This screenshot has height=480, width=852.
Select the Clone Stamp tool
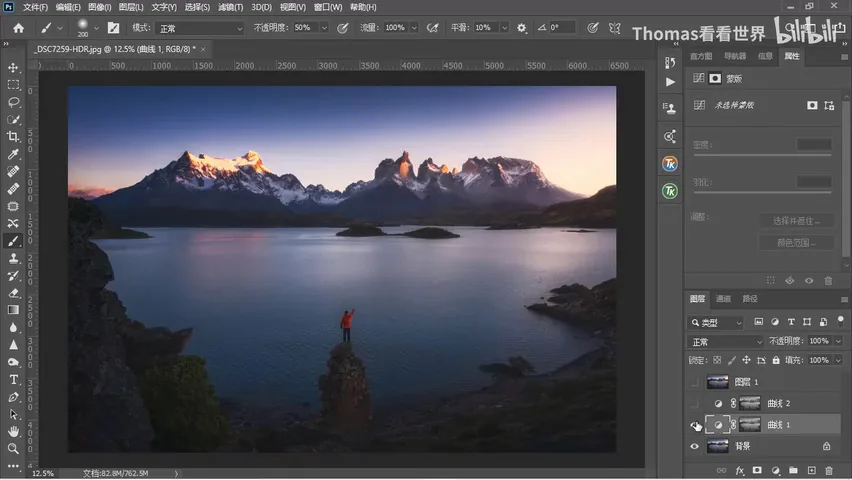13,258
